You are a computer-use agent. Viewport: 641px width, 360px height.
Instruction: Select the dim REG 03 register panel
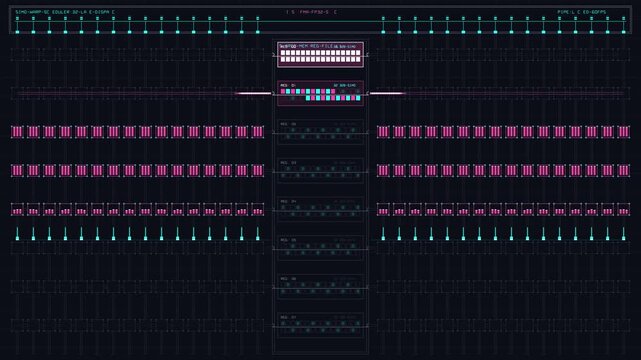[320, 171]
